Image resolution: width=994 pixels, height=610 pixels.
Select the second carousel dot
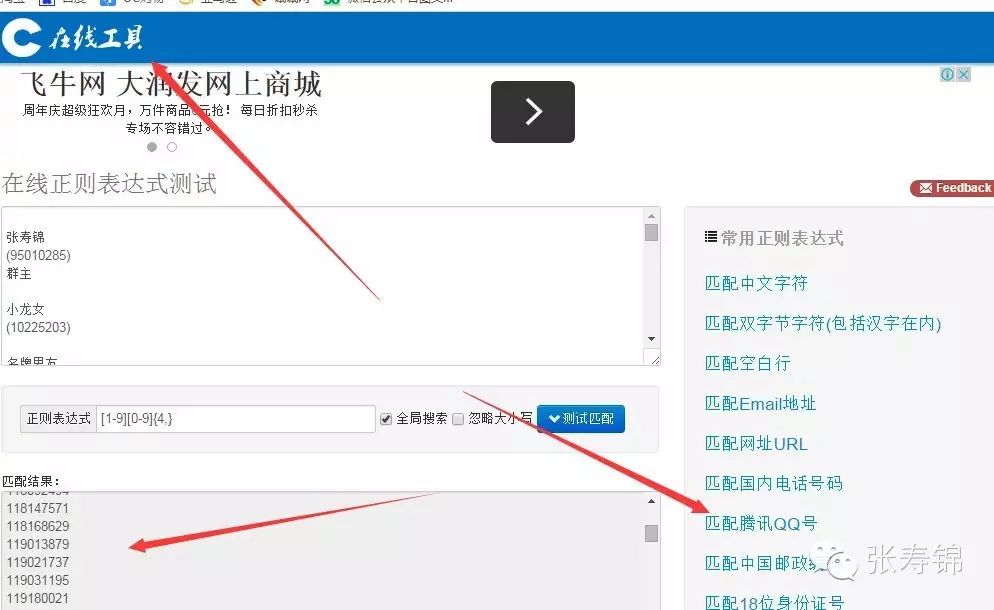pos(170,146)
